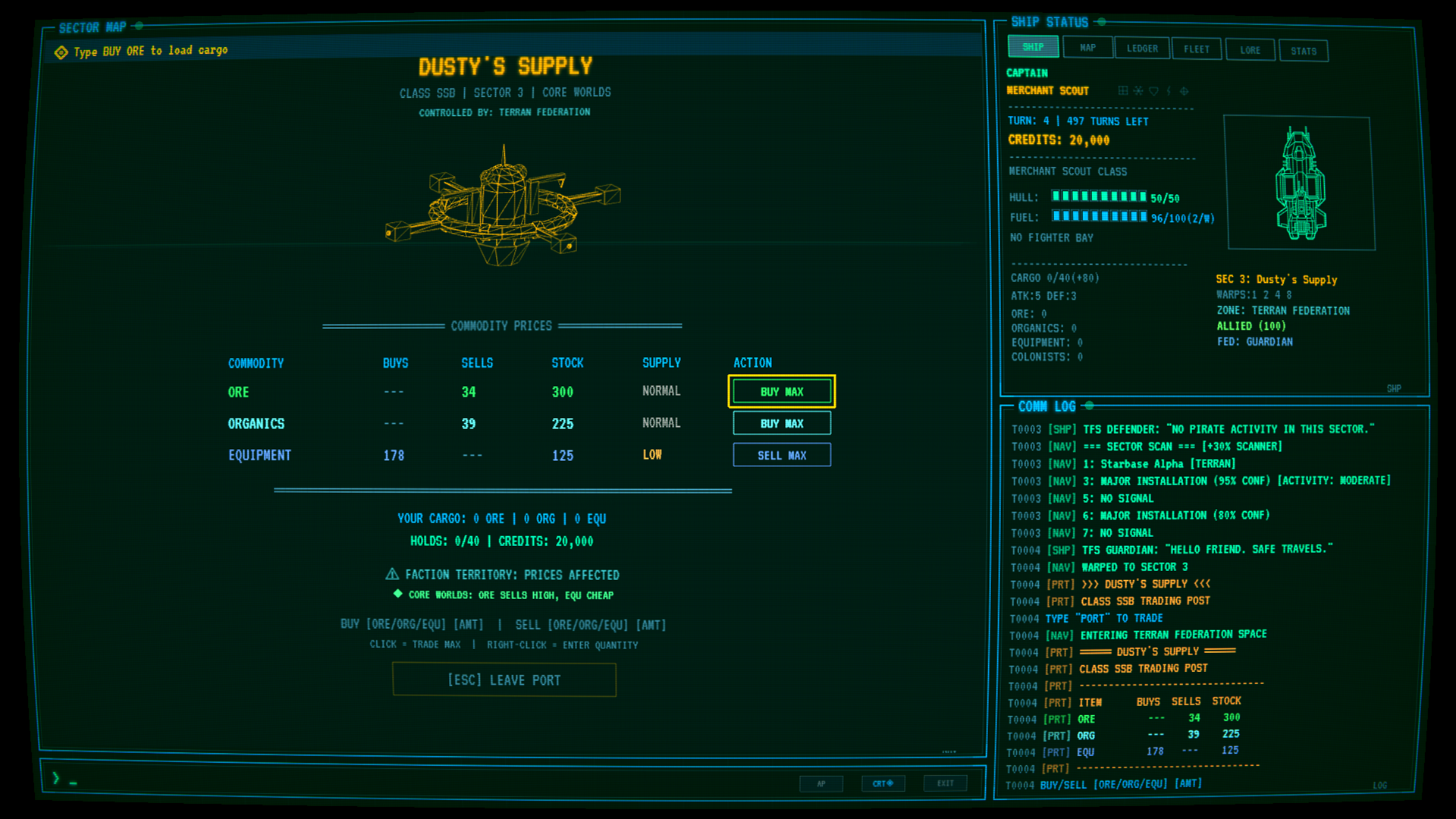Click the EXIT button in bottom bar

click(x=945, y=783)
